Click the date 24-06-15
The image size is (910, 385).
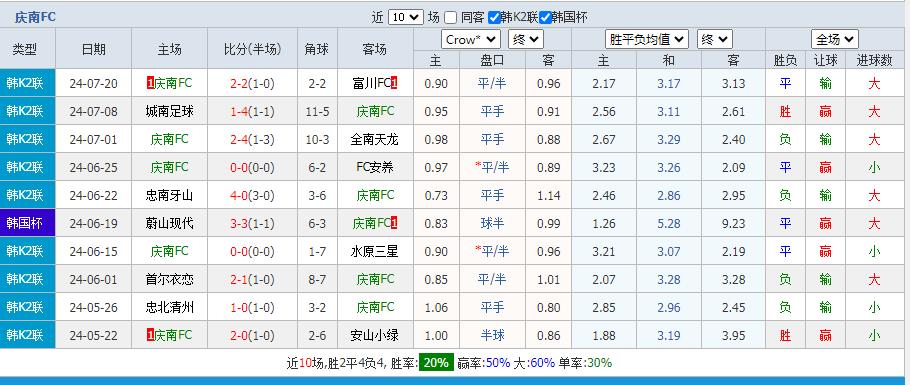pos(93,251)
